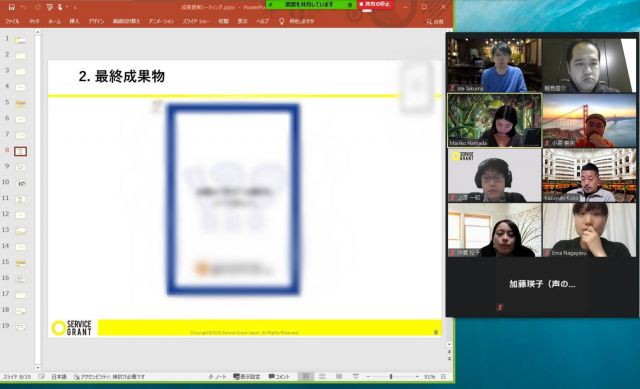640x389 pixels.
Task: Click zoom in plus button
Action: 417,377
